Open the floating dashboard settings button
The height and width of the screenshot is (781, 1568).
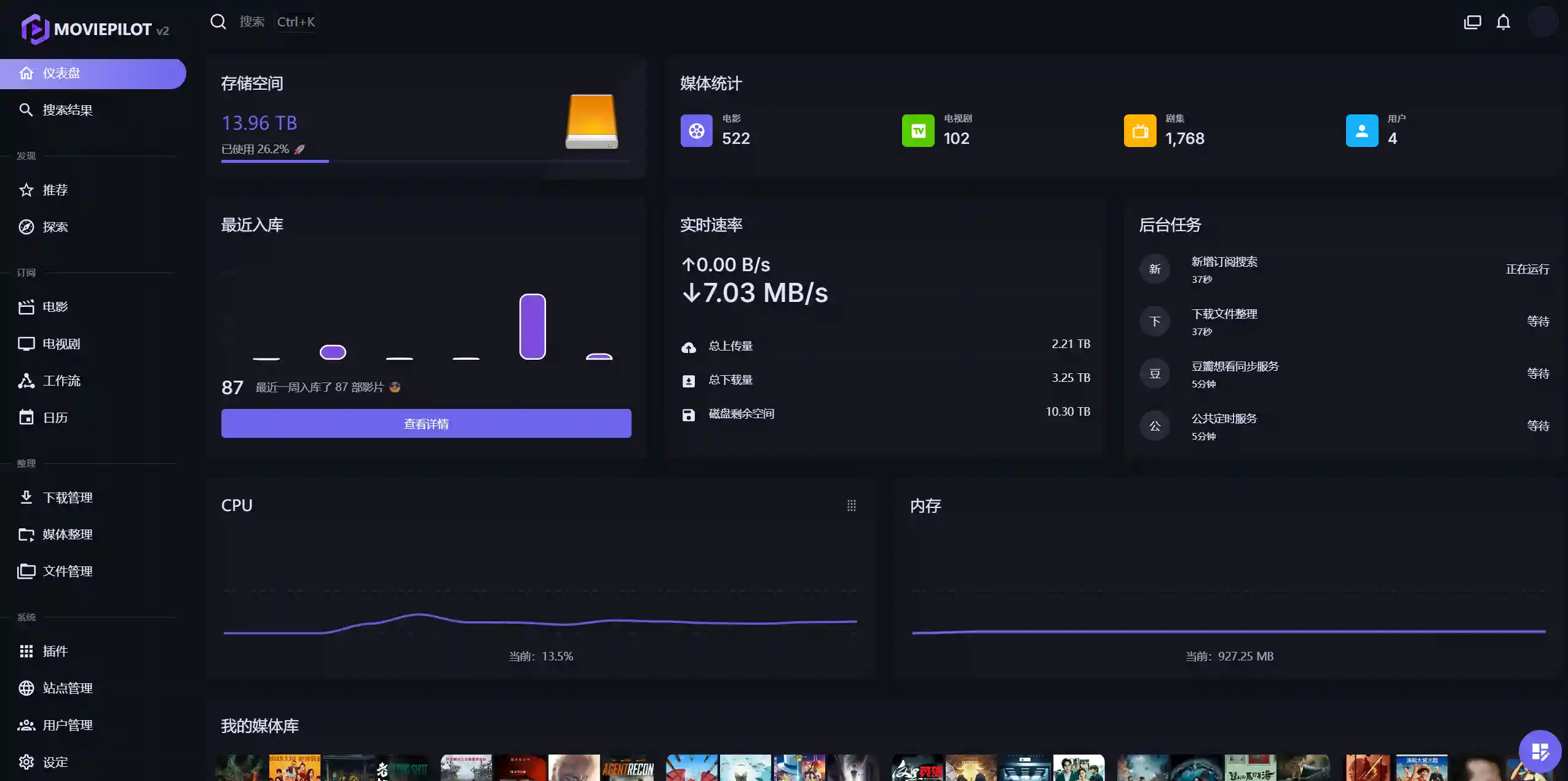1539,751
